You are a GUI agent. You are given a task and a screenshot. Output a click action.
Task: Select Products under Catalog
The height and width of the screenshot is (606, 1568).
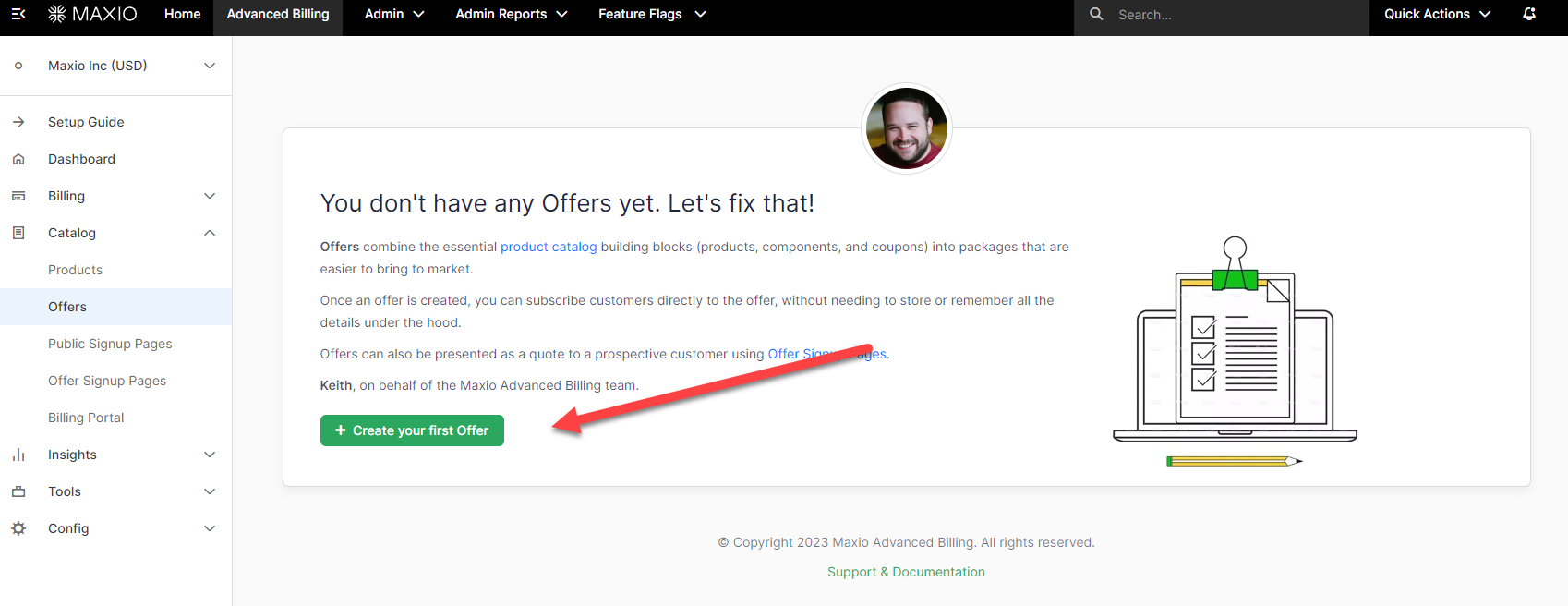[75, 270]
